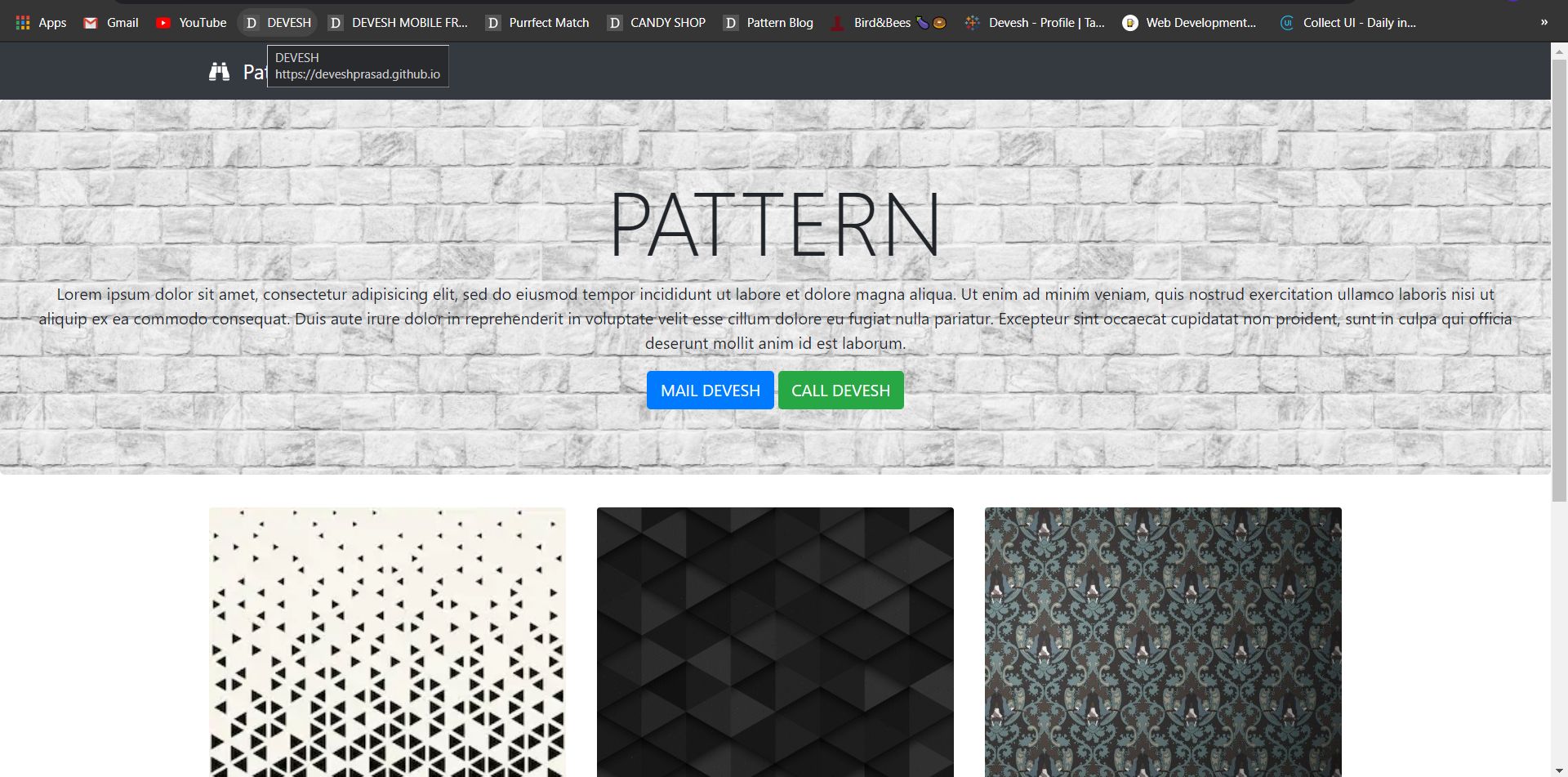The width and height of the screenshot is (1568, 777).
Task: Open DEVESH MOBILE FR... bookmark
Action: click(399, 23)
